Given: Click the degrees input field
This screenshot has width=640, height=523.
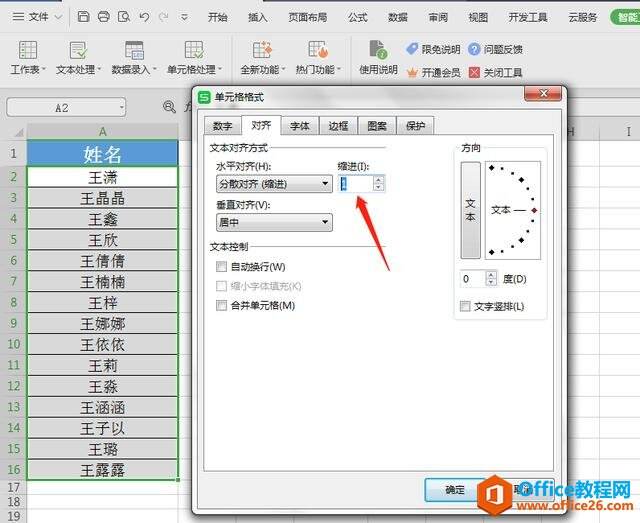Looking at the screenshot, I should point(473,279).
